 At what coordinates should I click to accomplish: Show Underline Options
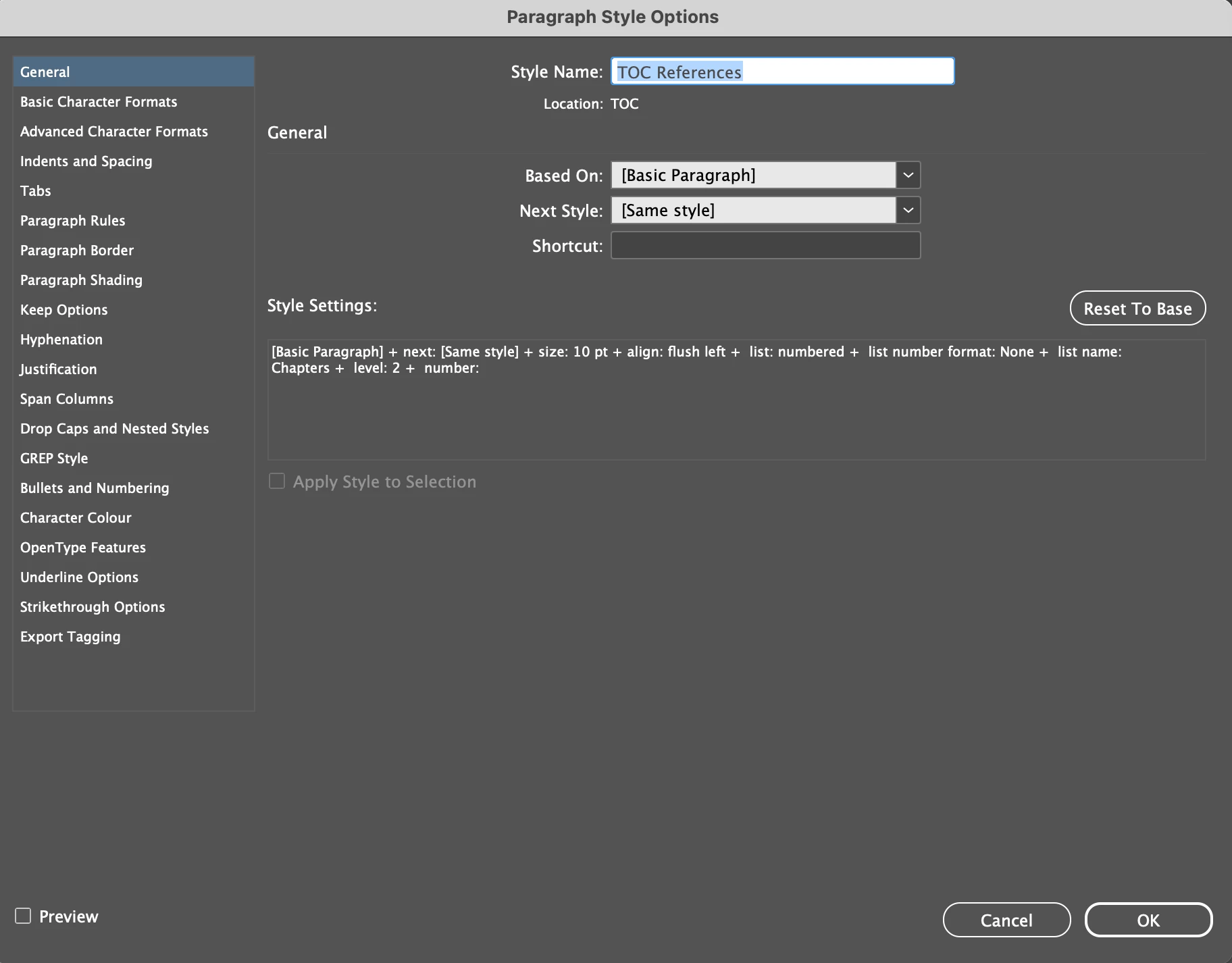click(133, 577)
